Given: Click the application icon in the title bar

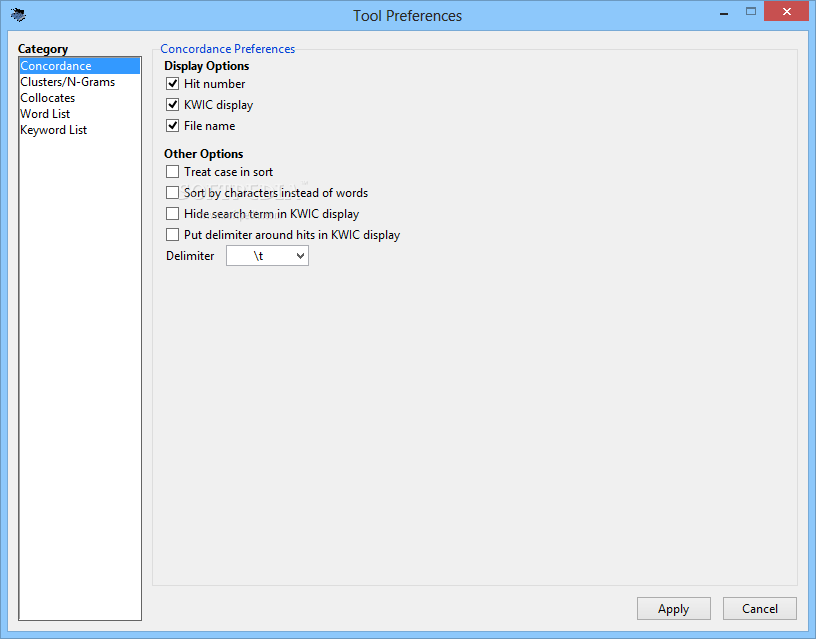Looking at the screenshot, I should (18, 15).
